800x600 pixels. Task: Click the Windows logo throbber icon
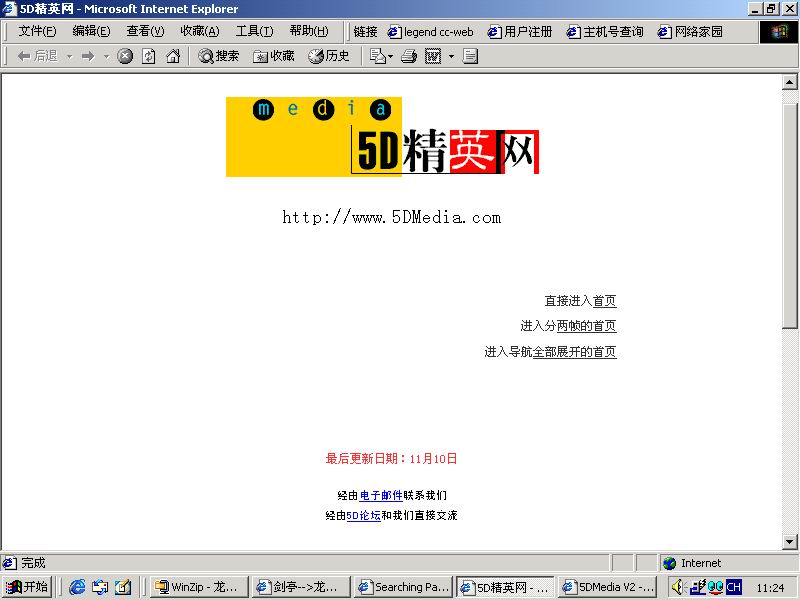tap(779, 32)
